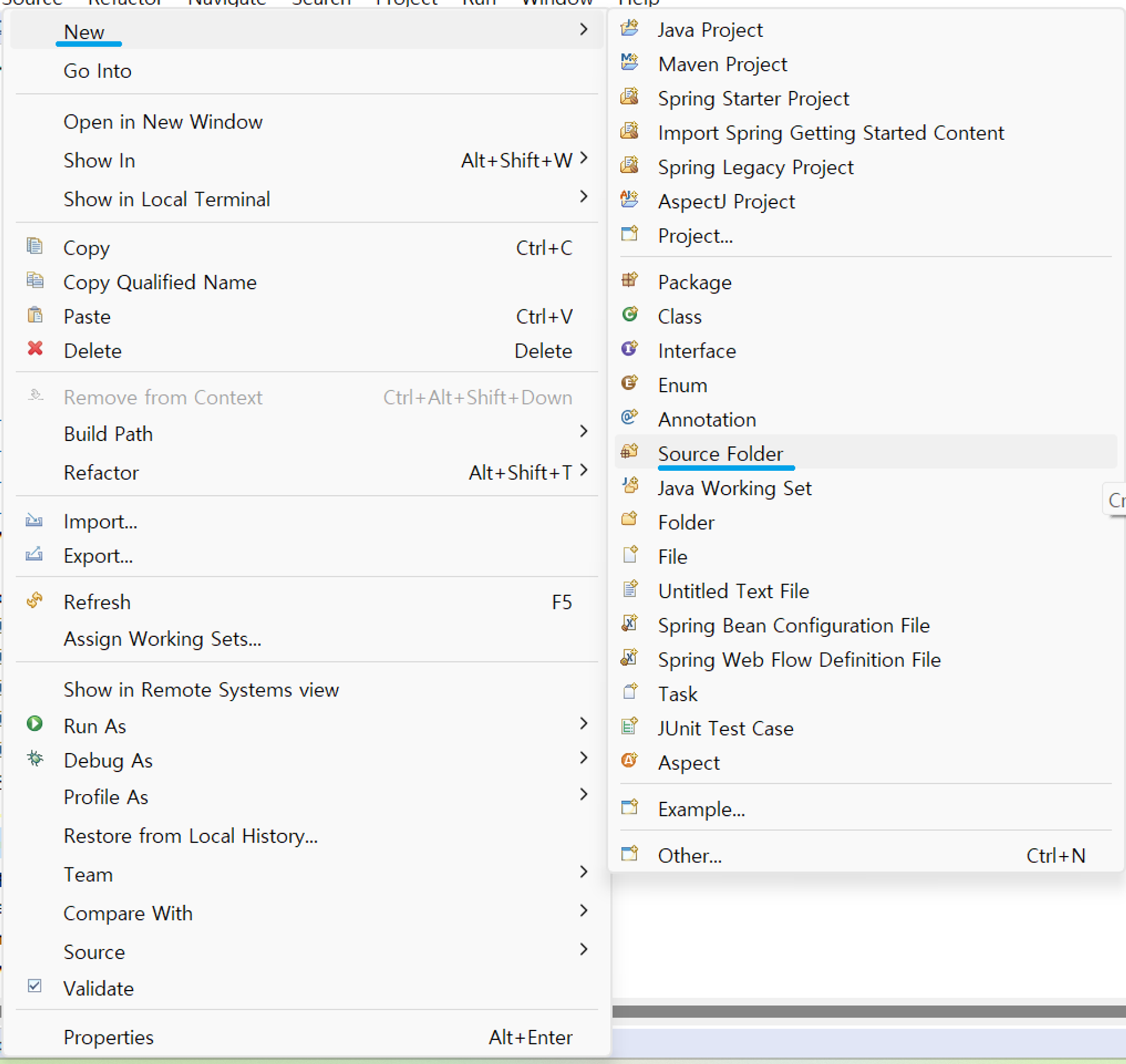This screenshot has height=1064, width=1126.
Task: Select Source Folder menu entry
Action: tap(720, 454)
